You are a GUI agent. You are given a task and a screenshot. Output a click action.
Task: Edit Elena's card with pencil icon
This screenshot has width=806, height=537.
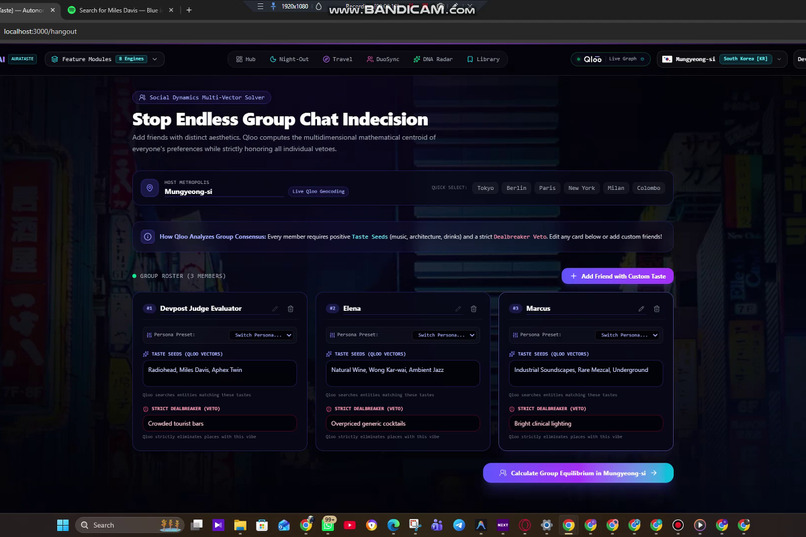[x=458, y=309]
